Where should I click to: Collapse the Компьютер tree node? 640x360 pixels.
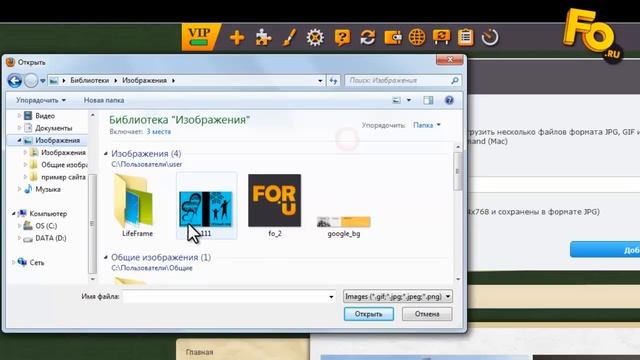pos(13,213)
